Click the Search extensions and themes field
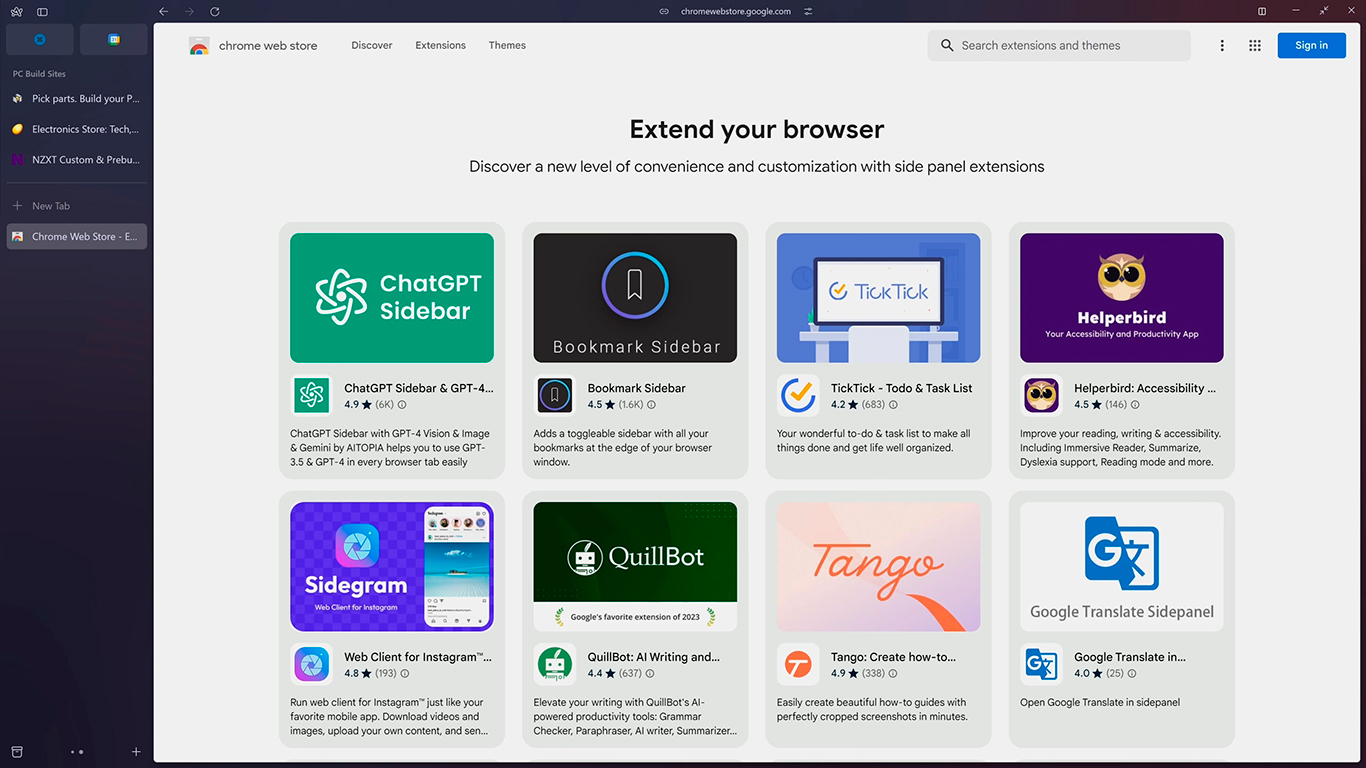Image resolution: width=1366 pixels, height=768 pixels. [1059, 45]
